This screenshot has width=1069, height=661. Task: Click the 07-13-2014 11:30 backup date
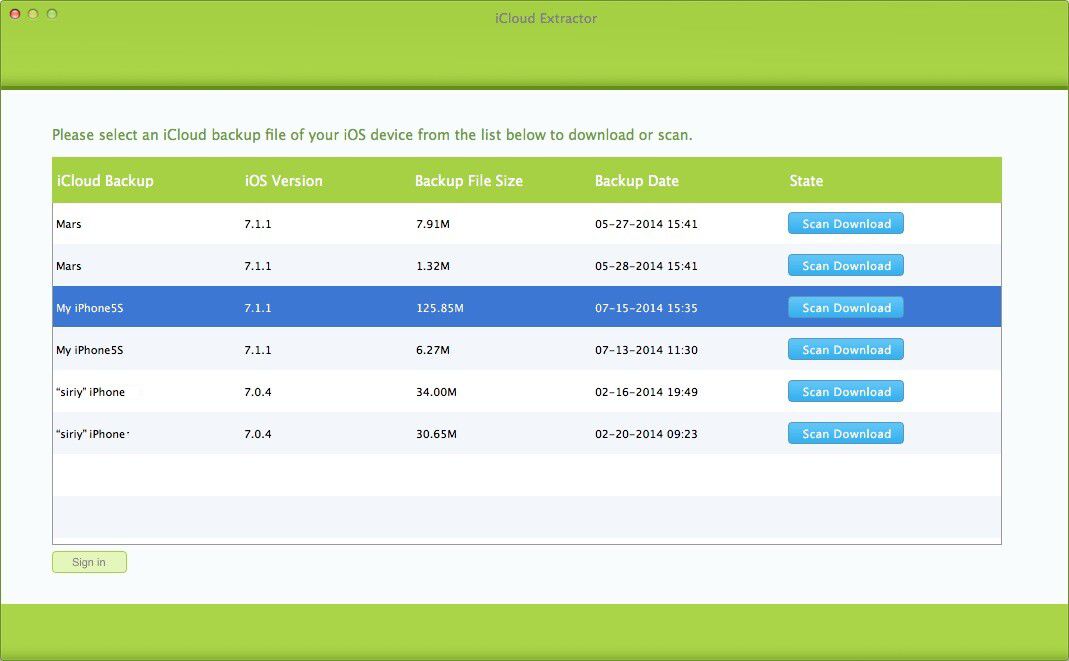646,350
